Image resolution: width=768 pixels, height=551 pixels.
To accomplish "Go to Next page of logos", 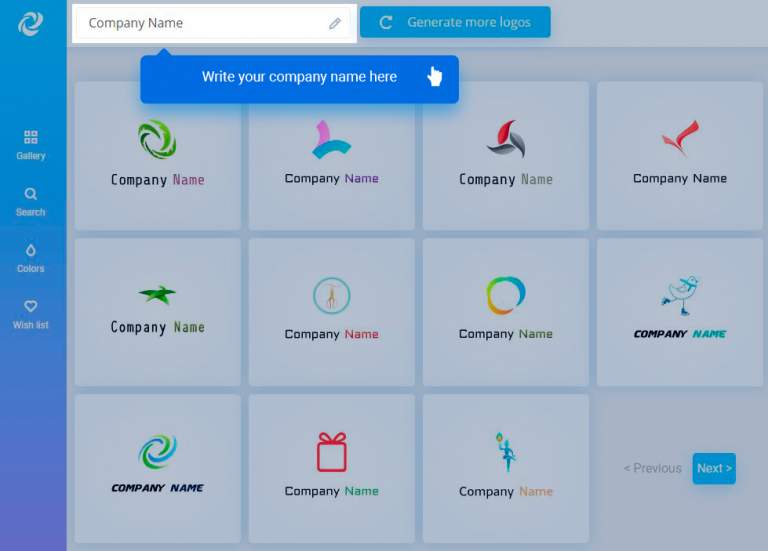I will pyautogui.click(x=714, y=468).
